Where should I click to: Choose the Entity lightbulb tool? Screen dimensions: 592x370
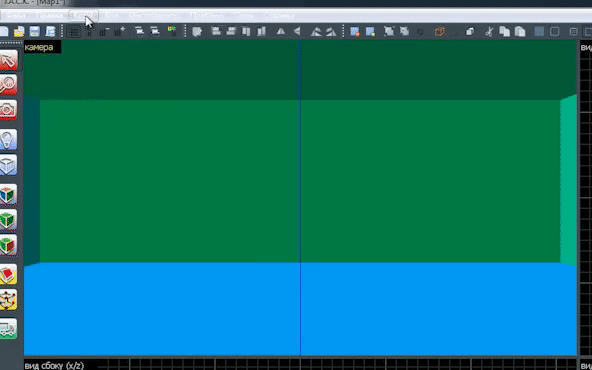[x=8, y=139]
